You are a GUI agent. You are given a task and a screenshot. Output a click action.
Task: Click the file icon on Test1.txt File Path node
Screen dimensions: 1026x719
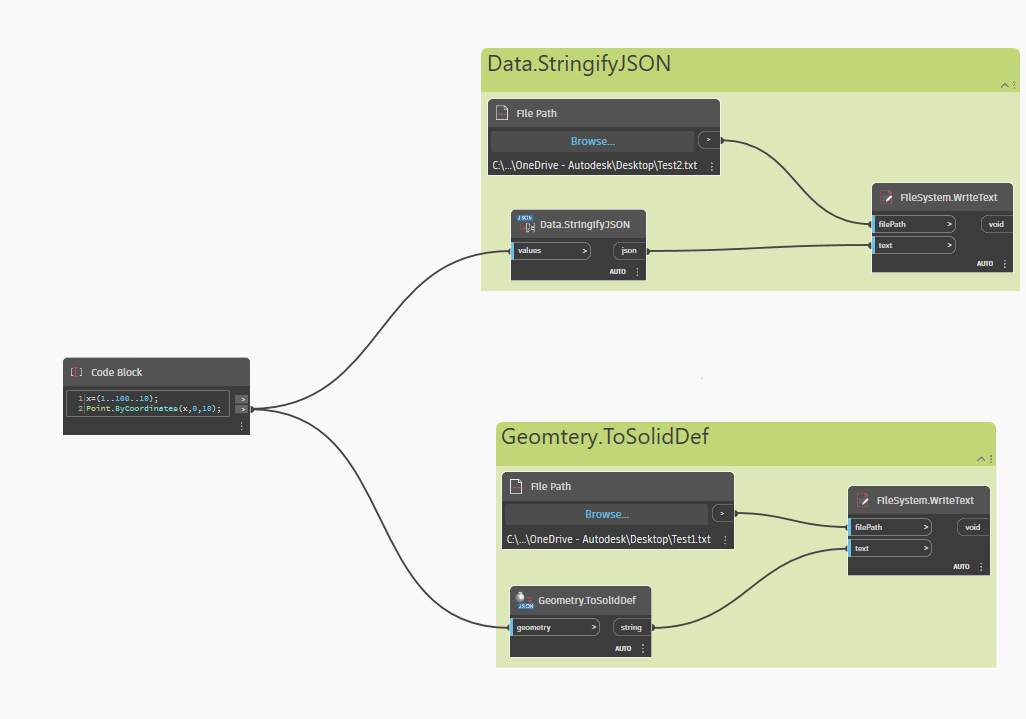516,486
